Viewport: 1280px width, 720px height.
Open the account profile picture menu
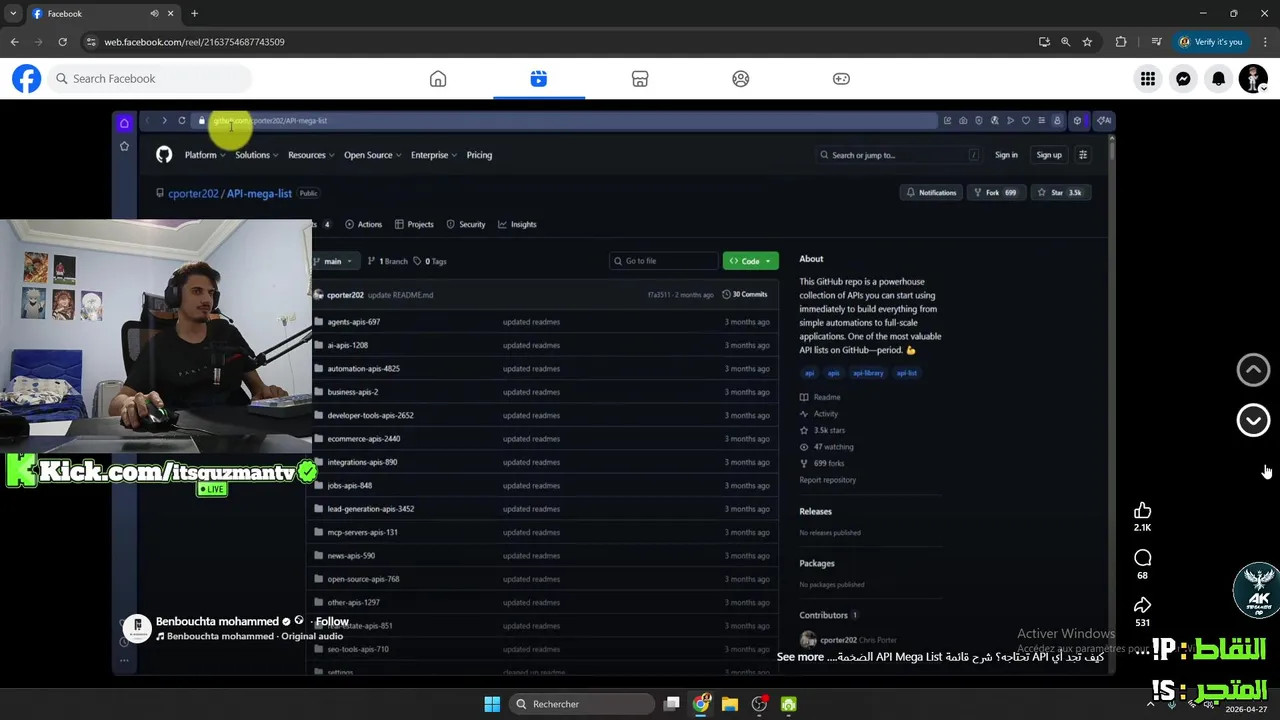coord(1253,79)
